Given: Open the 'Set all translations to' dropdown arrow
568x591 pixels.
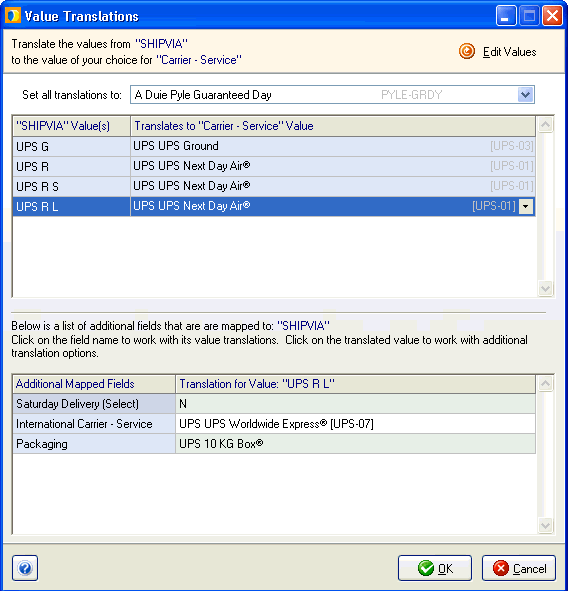Looking at the screenshot, I should [525, 95].
